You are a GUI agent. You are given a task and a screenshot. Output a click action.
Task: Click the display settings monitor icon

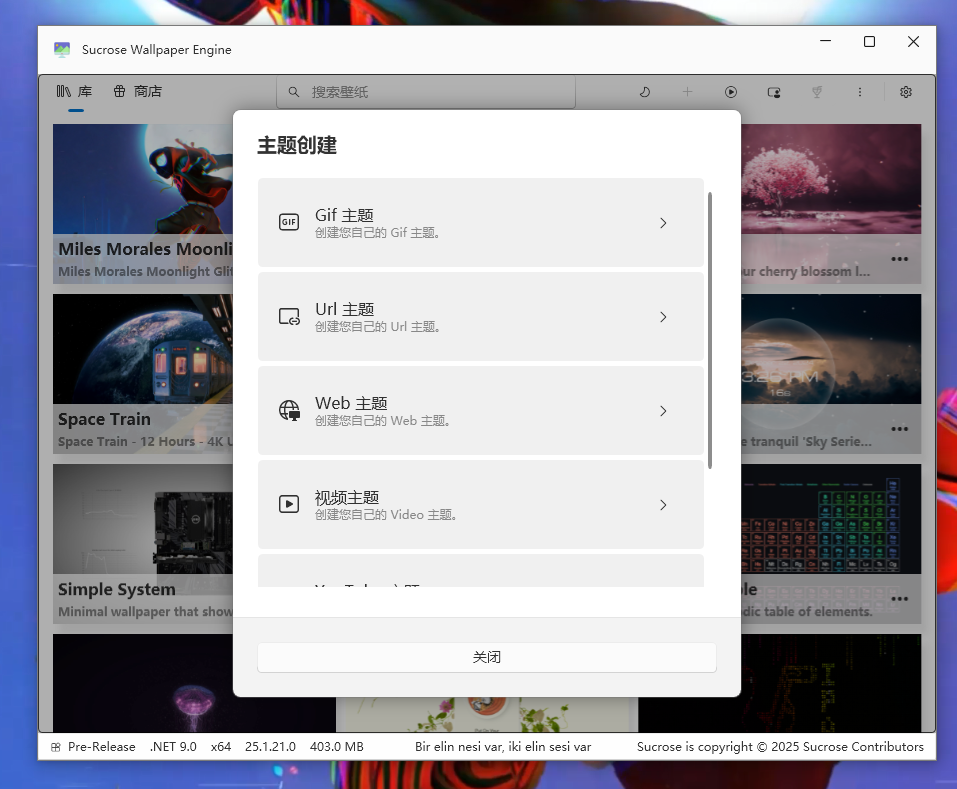[774, 93]
